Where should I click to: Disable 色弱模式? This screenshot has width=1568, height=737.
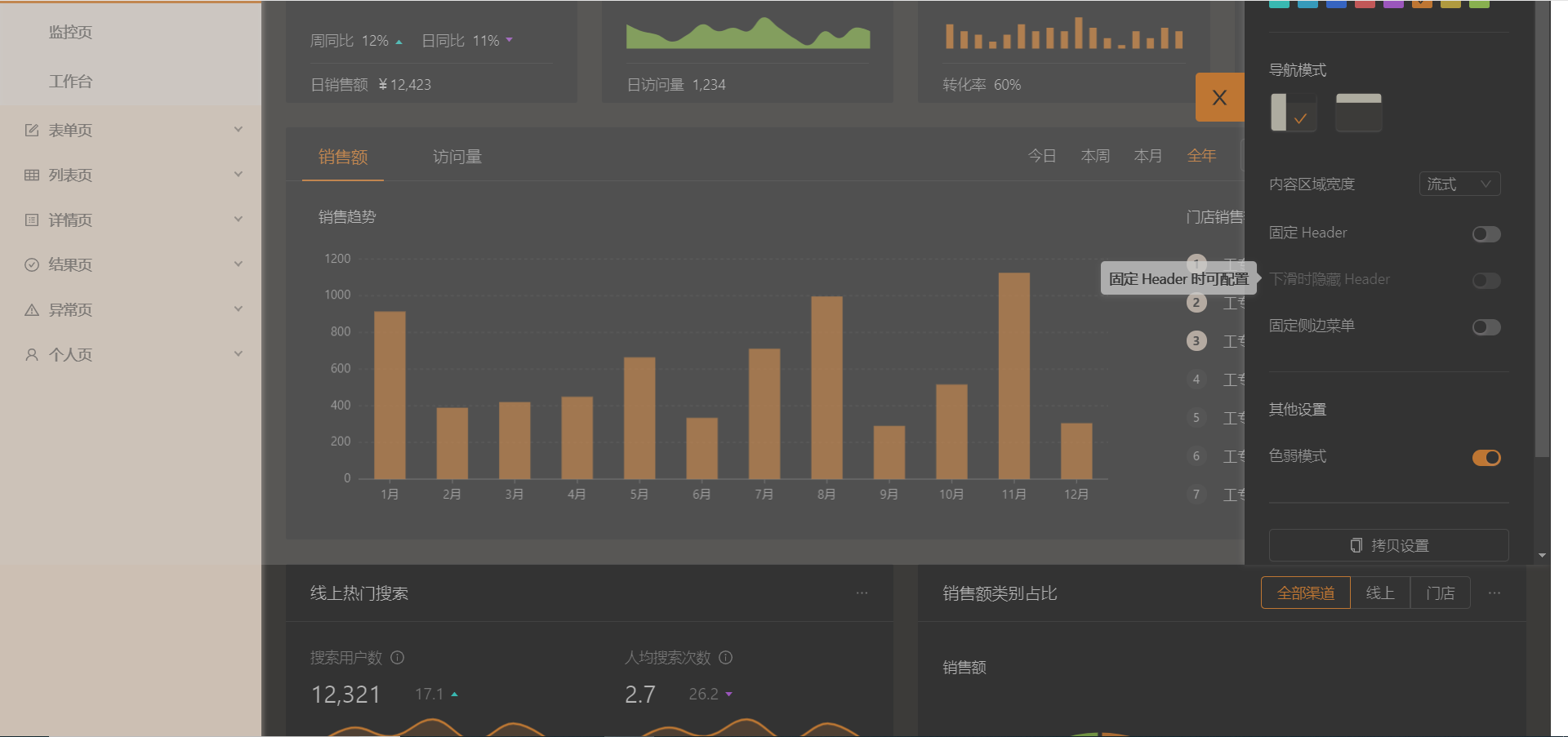click(1486, 457)
